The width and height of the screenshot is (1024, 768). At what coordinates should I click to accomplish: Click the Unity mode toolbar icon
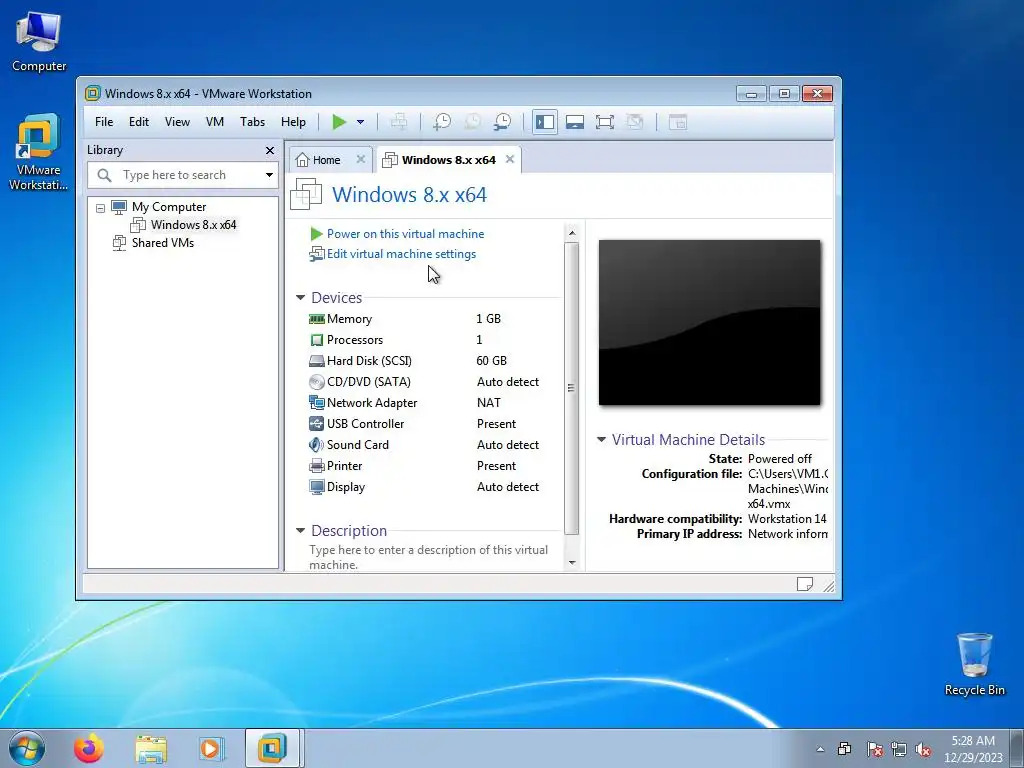635,122
